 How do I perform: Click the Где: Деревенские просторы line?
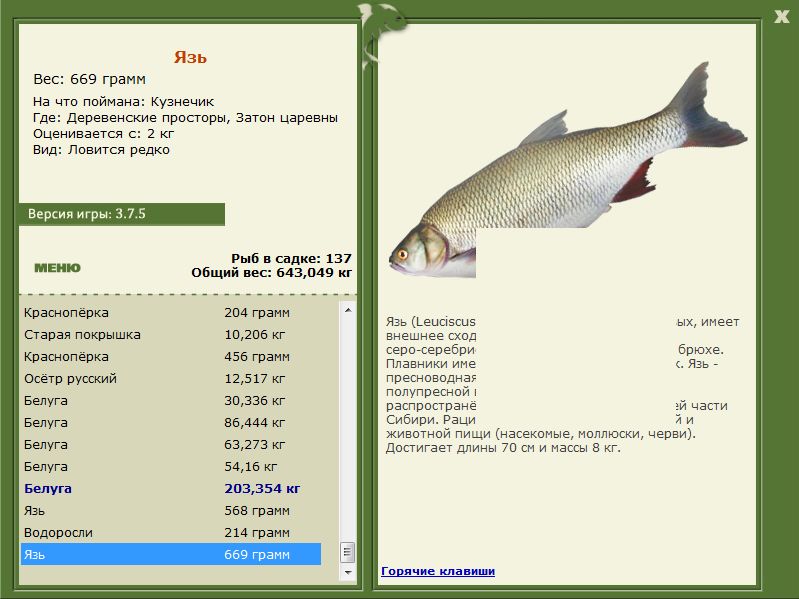[x=185, y=118]
